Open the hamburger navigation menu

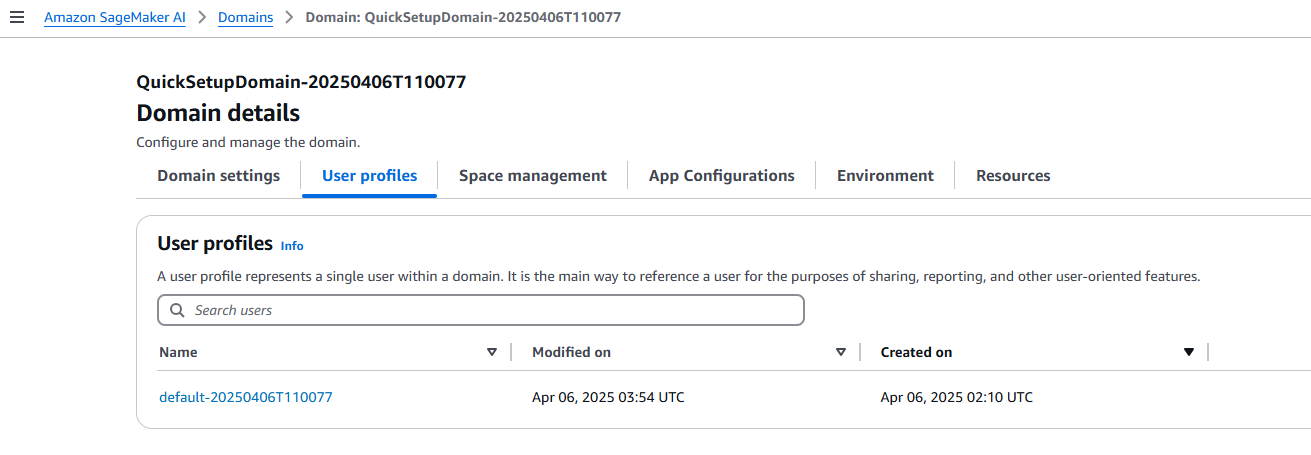[16, 18]
